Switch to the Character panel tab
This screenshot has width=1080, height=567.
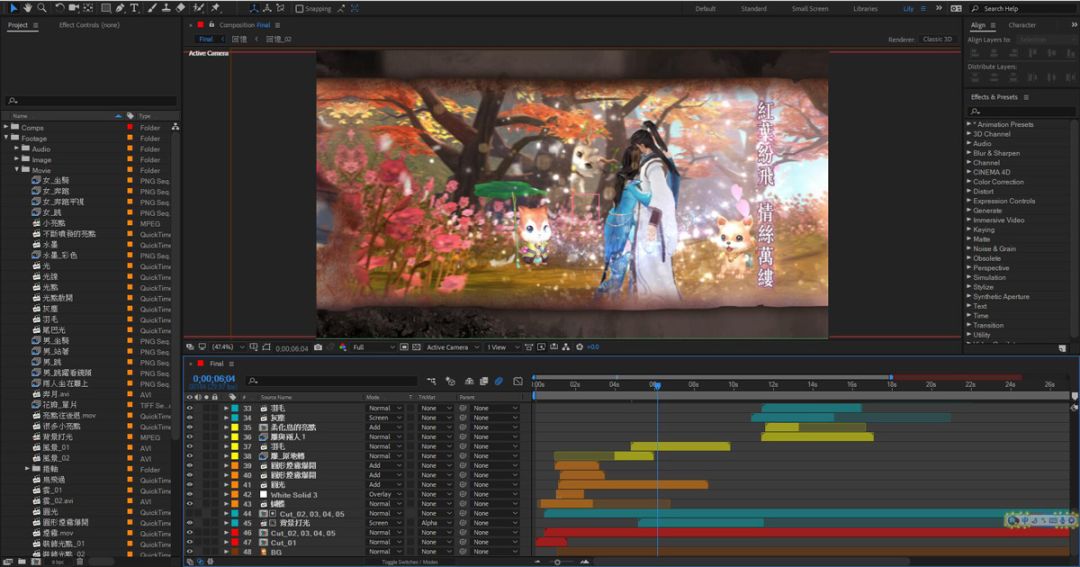pos(1022,25)
